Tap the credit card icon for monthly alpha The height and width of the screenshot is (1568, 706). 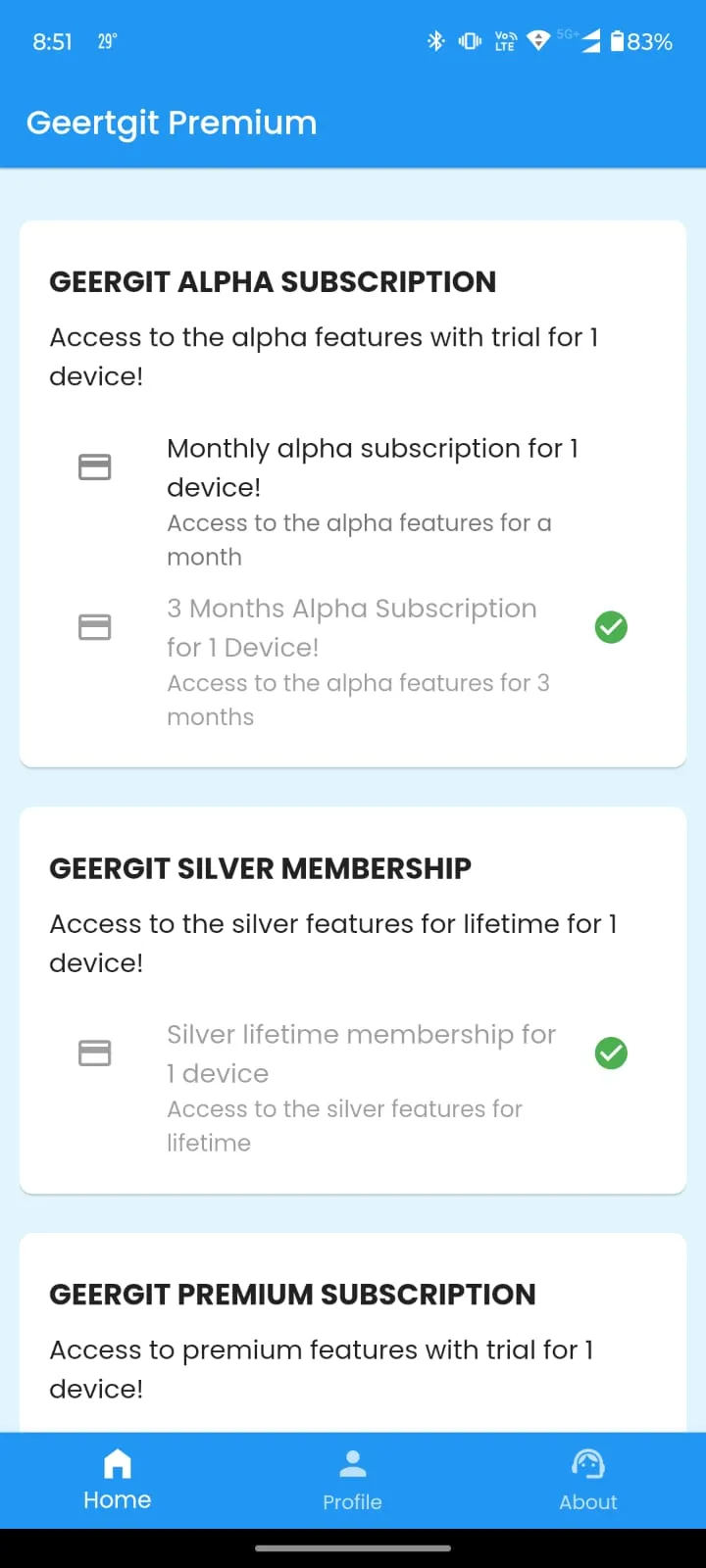click(x=95, y=466)
